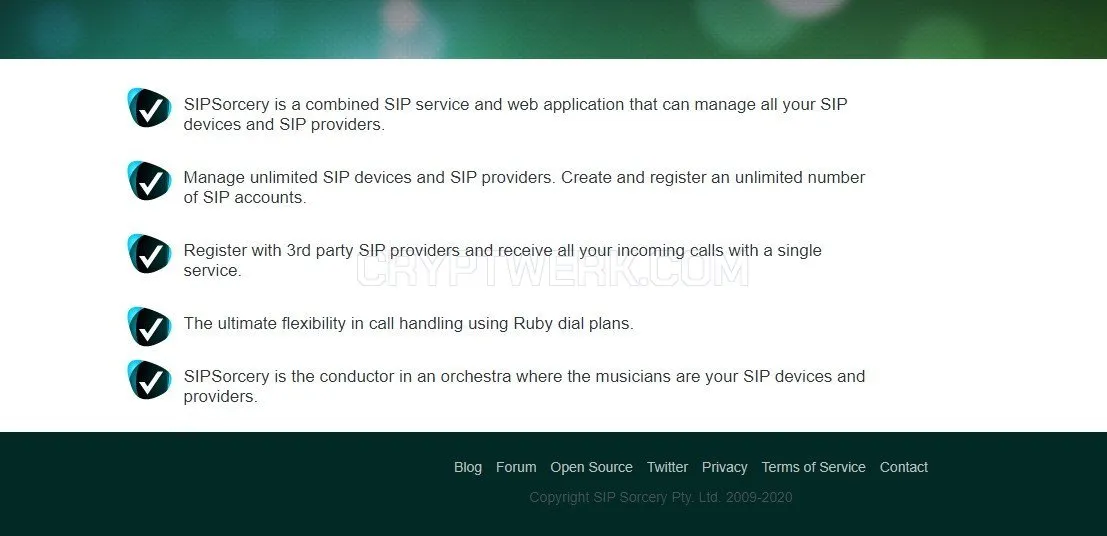Image resolution: width=1107 pixels, height=536 pixels.
Task: Click the 'Manage unlimited SIP devices' paragraph
Action: (525, 187)
